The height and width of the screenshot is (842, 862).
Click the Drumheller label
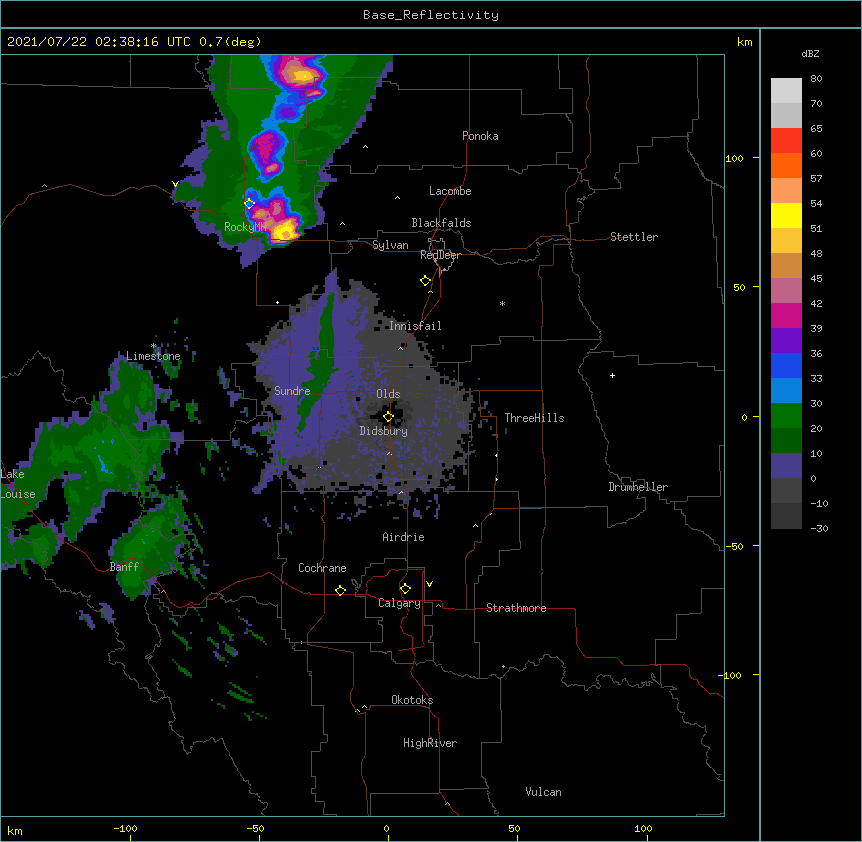coord(638,487)
